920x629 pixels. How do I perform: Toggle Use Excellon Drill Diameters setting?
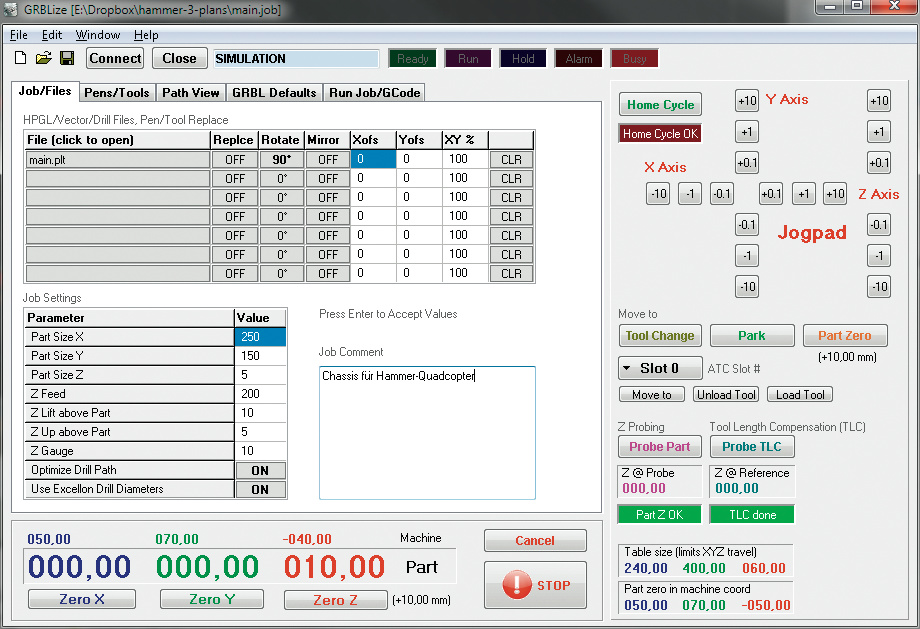pos(260,489)
